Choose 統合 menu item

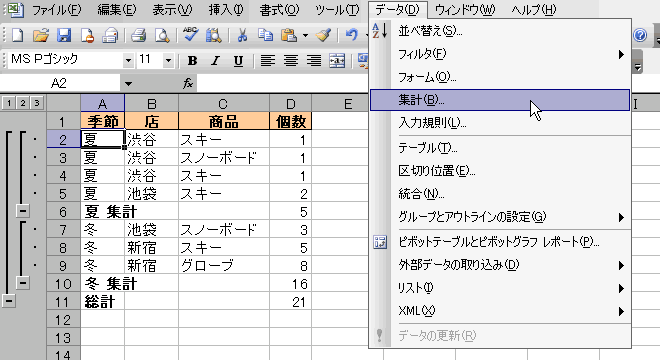click(x=500, y=194)
